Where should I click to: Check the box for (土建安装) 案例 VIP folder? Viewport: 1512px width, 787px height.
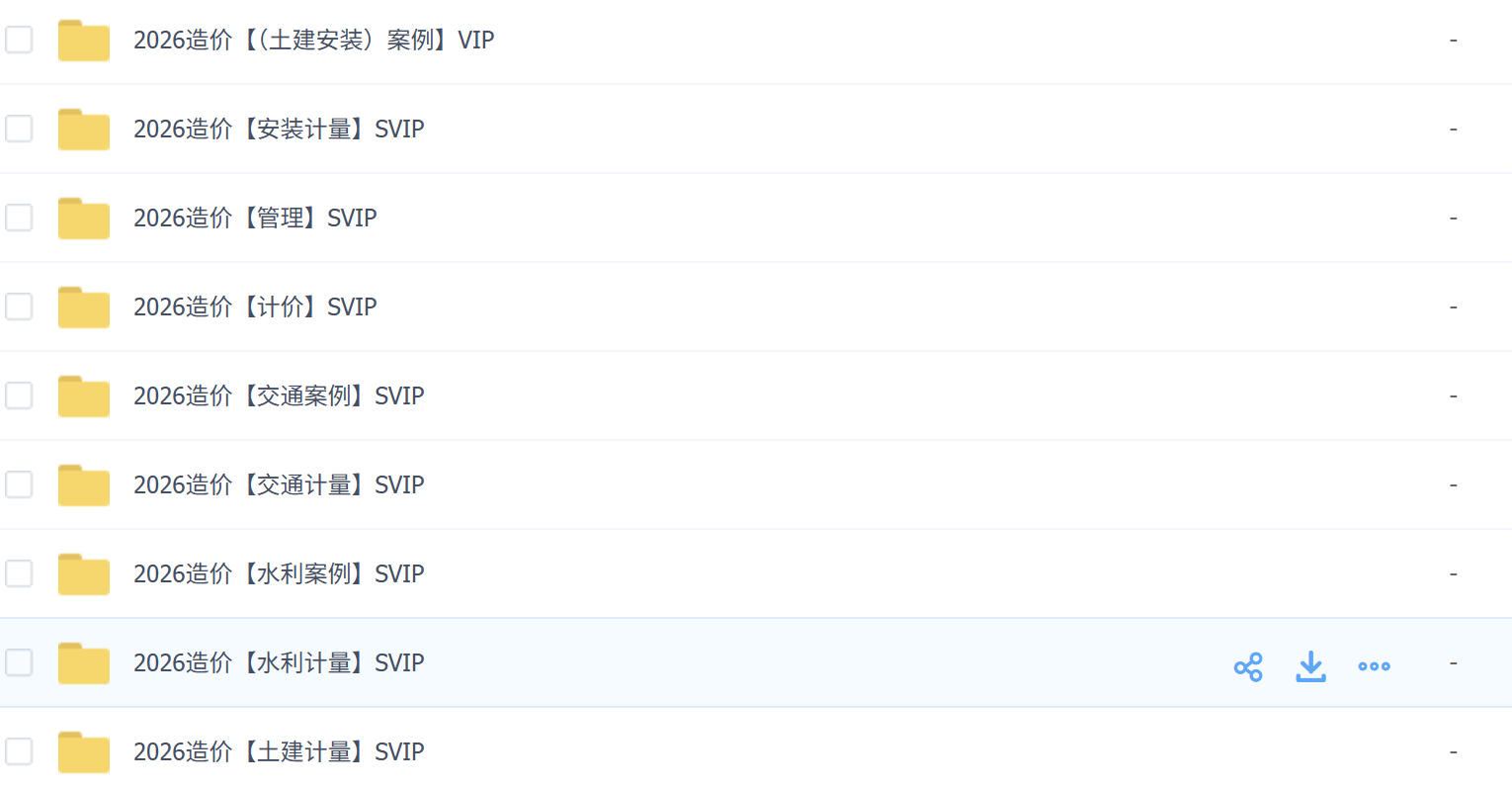[x=19, y=40]
